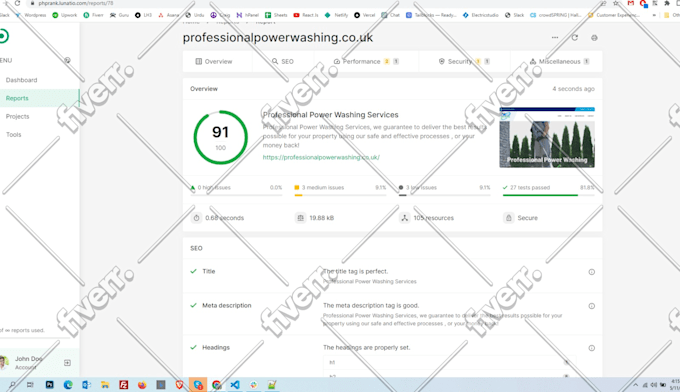Click the 27 tests passed indicator
The width and height of the screenshot is (680, 392).
pyautogui.click(x=526, y=188)
